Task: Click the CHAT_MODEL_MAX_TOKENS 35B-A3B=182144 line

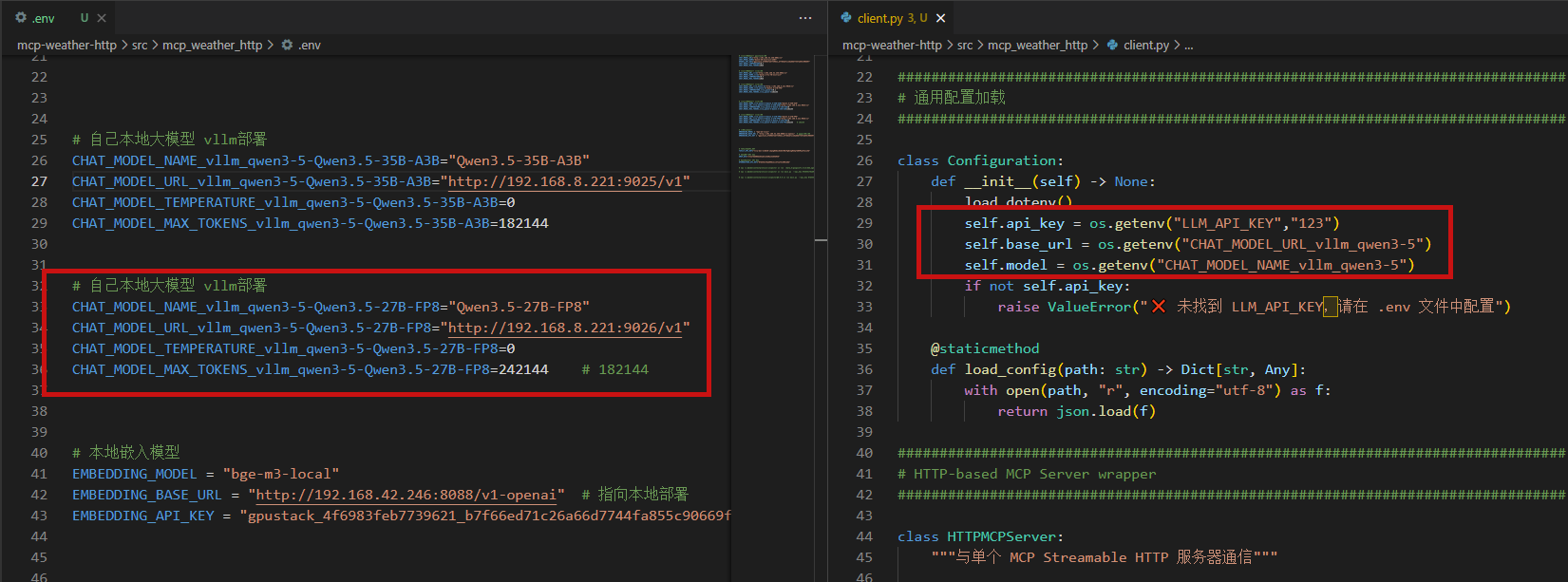Action: (x=311, y=223)
